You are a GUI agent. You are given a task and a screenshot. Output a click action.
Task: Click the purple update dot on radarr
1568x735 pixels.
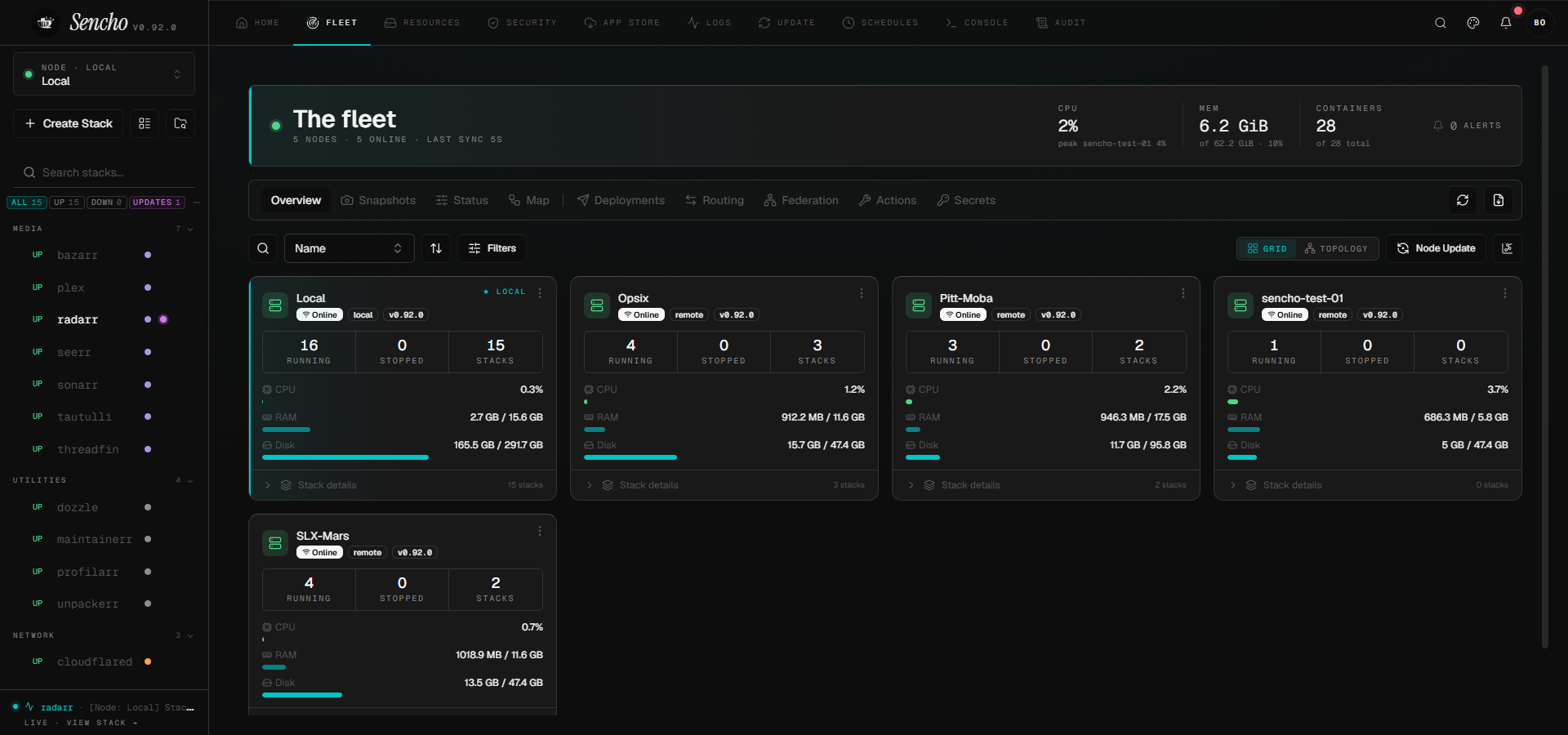click(x=163, y=319)
